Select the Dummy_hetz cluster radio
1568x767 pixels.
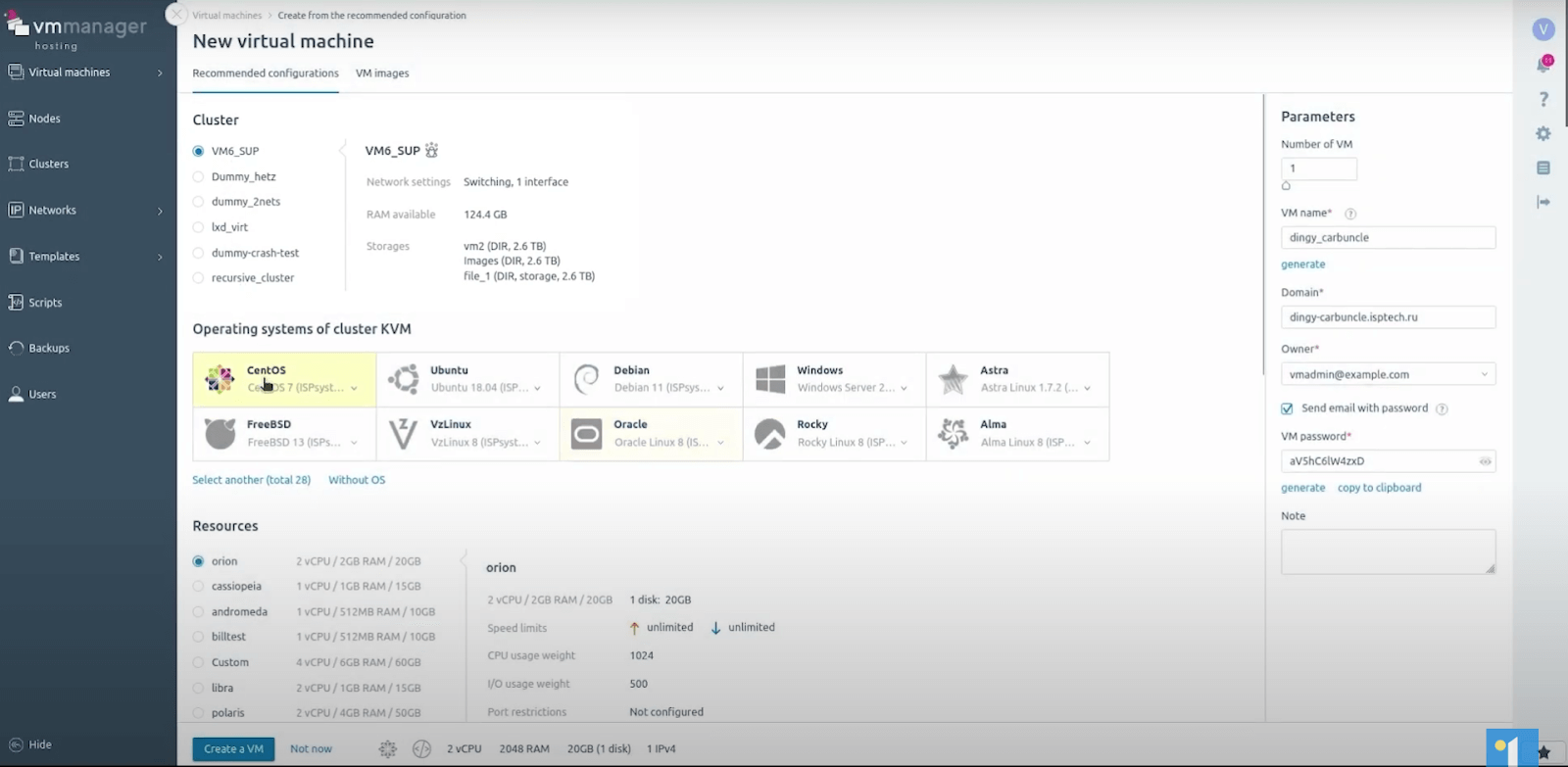pyautogui.click(x=198, y=177)
